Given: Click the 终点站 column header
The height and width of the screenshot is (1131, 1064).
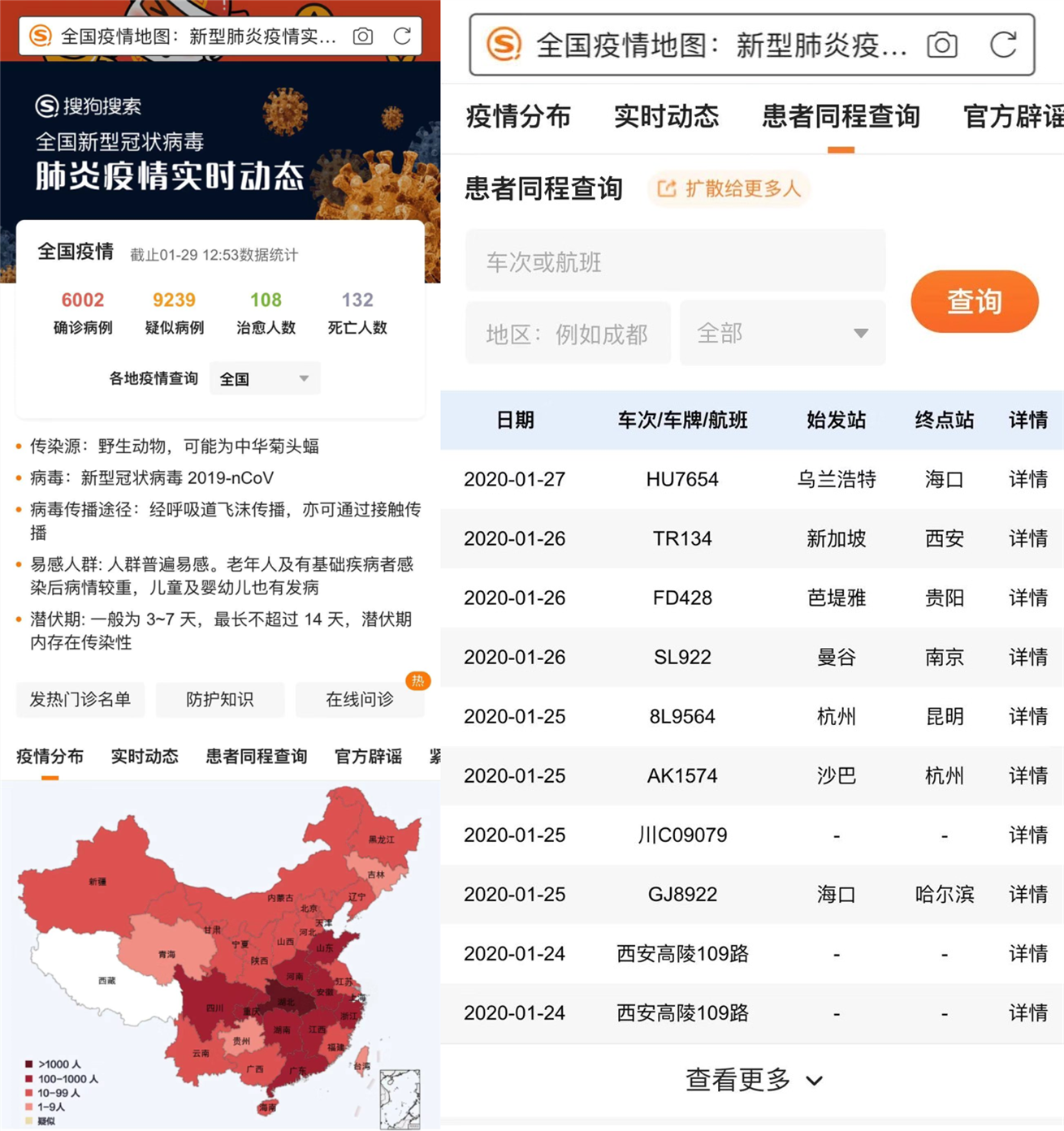Looking at the screenshot, I should (944, 420).
